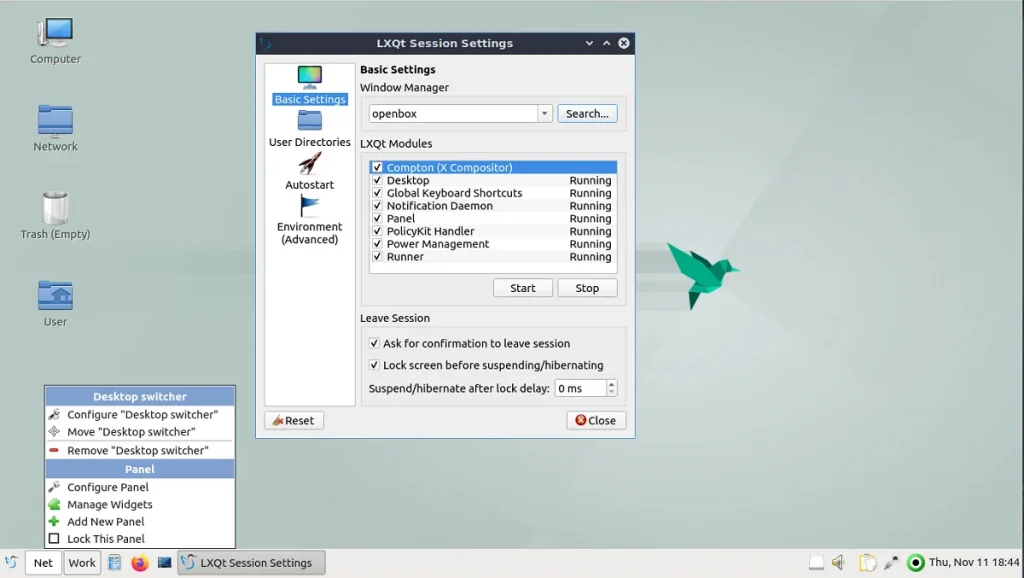Toggle Lock screen before suspending/hibernating
1024x578 pixels.
coord(374,365)
